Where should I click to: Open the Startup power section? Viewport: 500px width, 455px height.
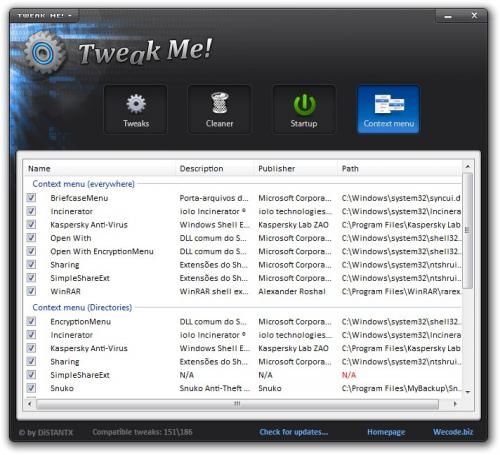tap(304, 109)
